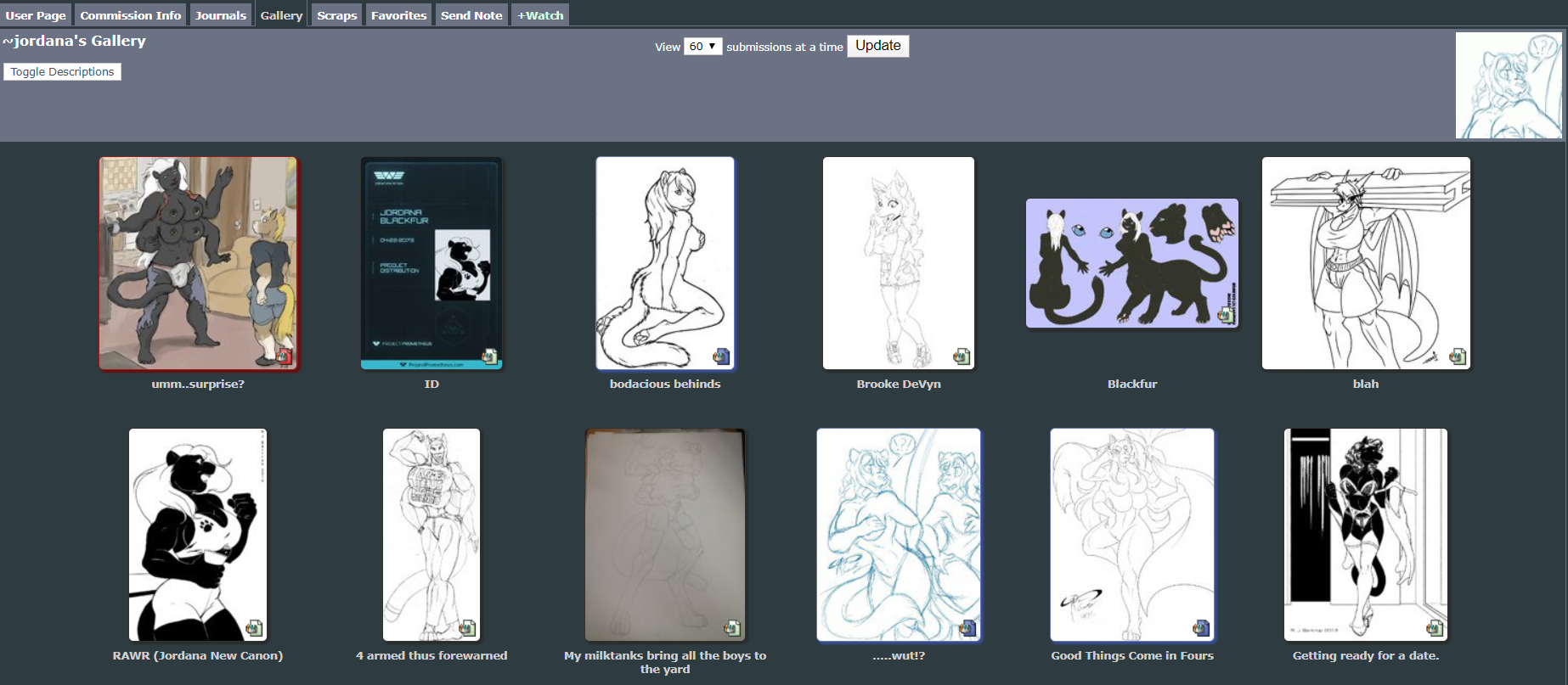The image size is (1568, 685).
Task: Click the corner badge icon on 'RAWR (Jordana New Canon)' thumbnail
Action: click(x=254, y=628)
